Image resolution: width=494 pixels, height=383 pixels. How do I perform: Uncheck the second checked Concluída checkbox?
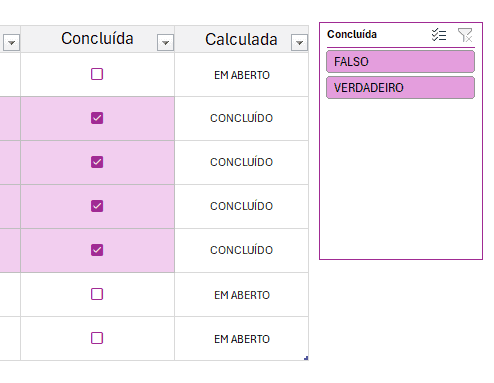97,162
